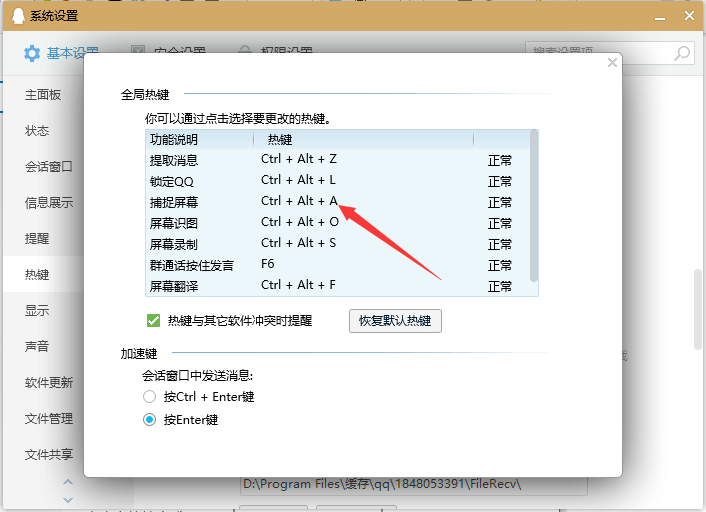706x512 pixels.
Task: Click hotkey value Ctrl + Alt + Z
Action: point(299,159)
